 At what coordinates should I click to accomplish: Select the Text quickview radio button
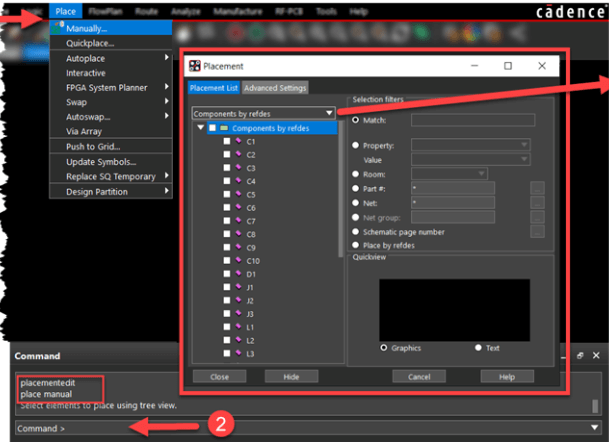pyautogui.click(x=478, y=348)
